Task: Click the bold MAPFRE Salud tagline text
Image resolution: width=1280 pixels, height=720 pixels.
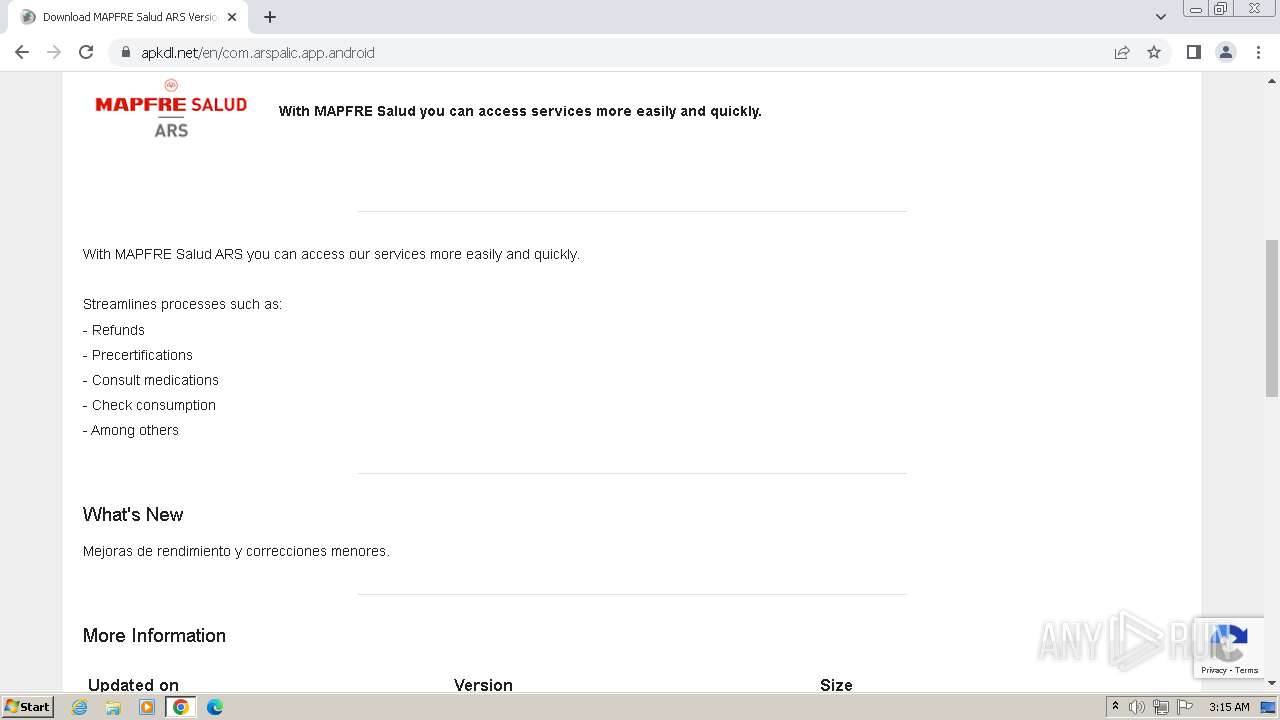Action: pyautogui.click(x=520, y=111)
